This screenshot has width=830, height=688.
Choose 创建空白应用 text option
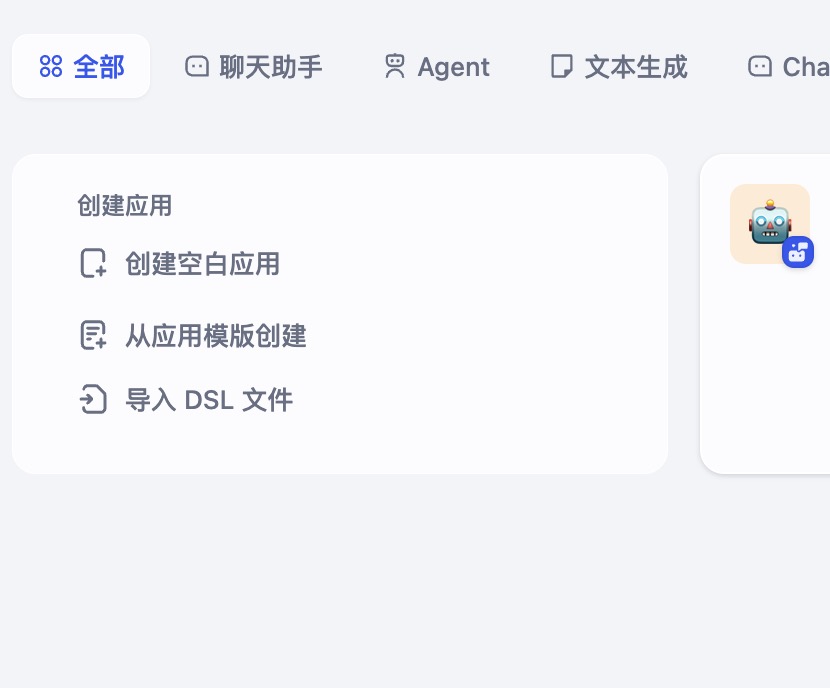pyautogui.click(x=202, y=264)
